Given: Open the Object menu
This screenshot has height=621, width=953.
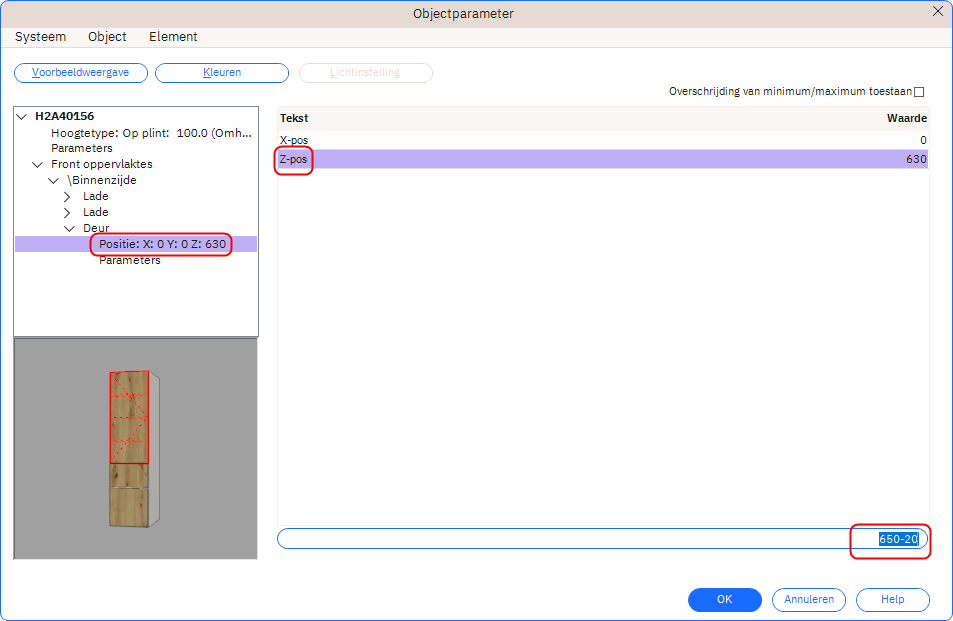Looking at the screenshot, I should coord(107,37).
